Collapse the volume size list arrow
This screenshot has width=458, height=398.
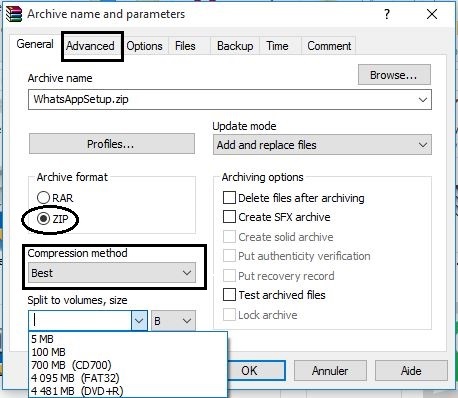coord(139,321)
